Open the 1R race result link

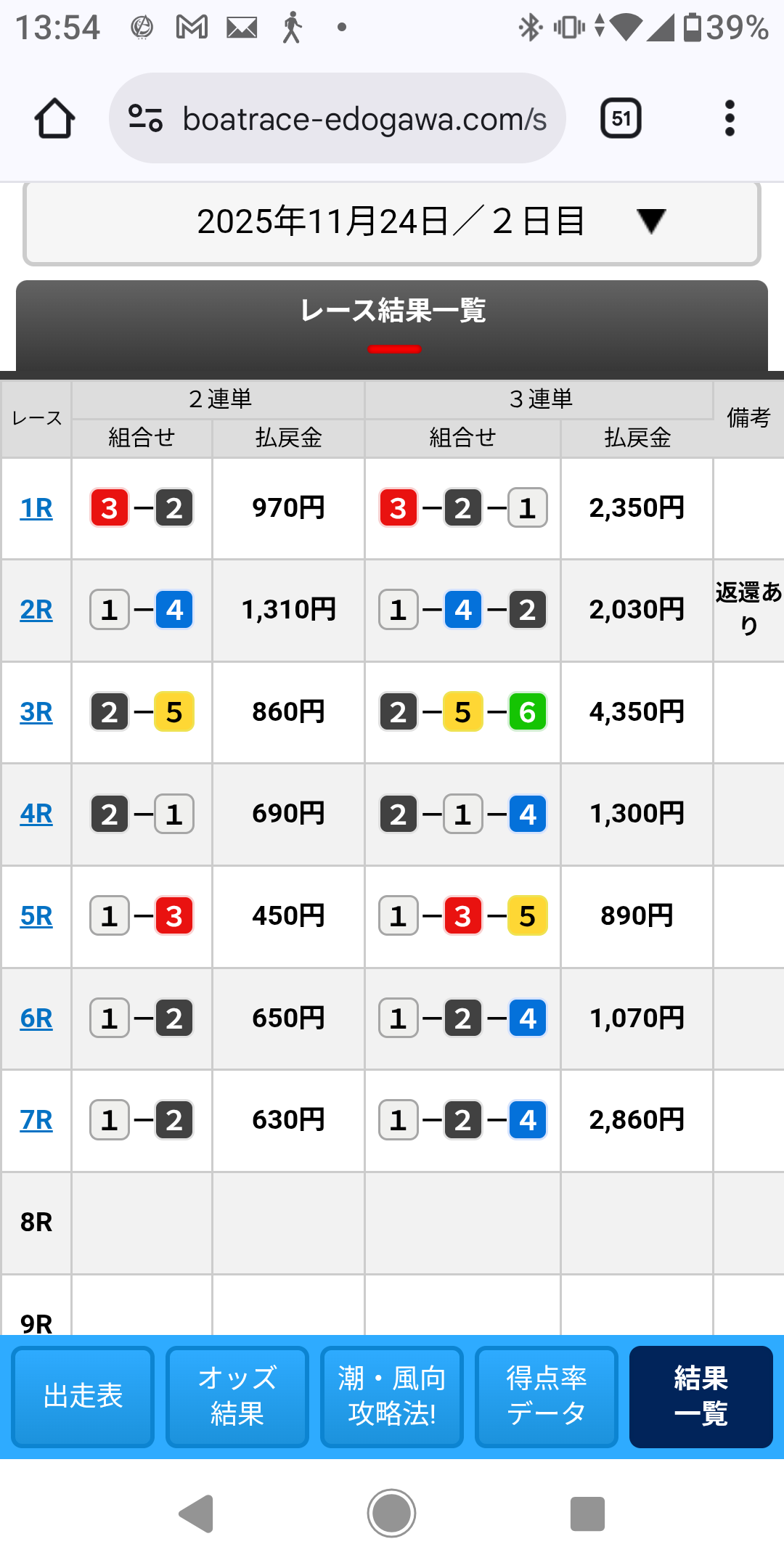coord(36,508)
